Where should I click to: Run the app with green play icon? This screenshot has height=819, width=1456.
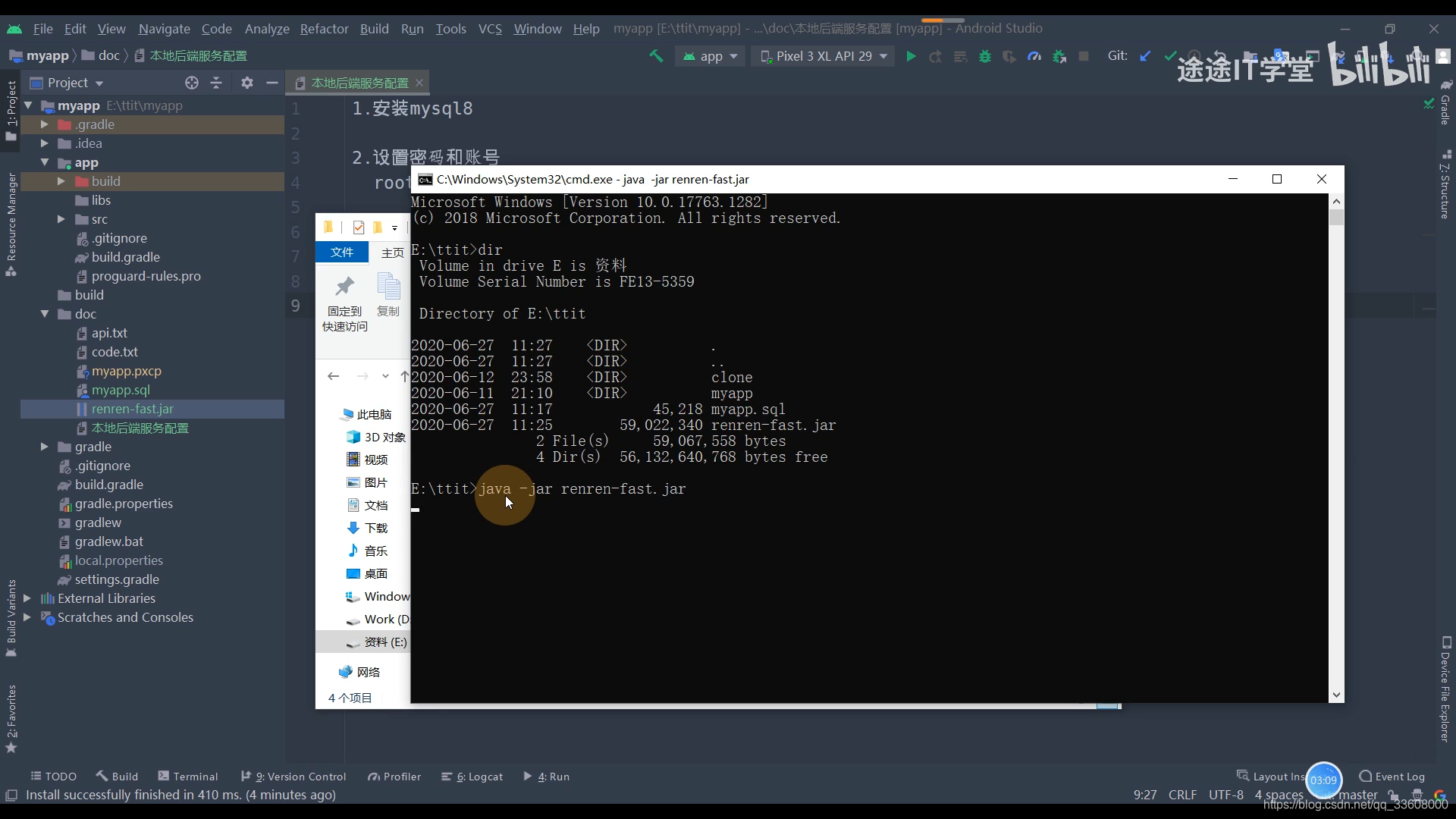(x=911, y=56)
